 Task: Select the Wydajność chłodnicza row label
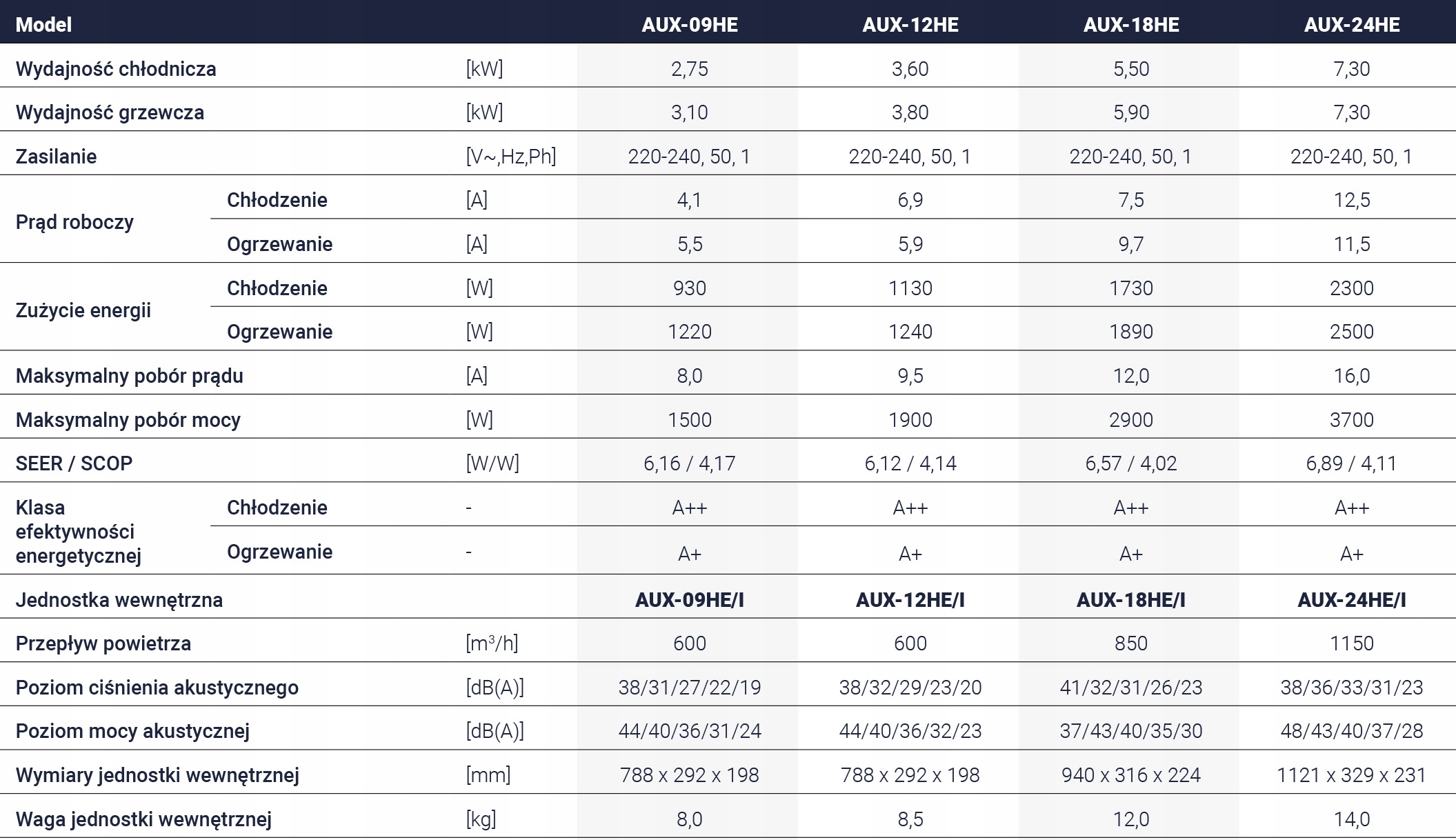tap(116, 69)
